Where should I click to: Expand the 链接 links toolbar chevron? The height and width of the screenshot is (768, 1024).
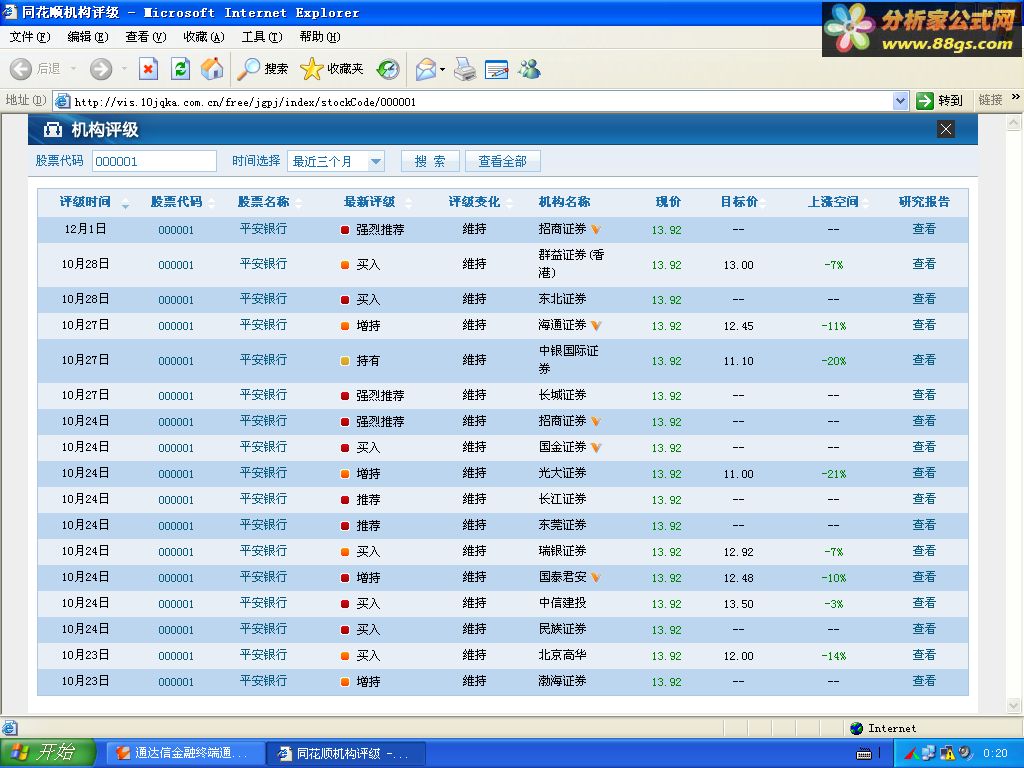tap(1016, 97)
